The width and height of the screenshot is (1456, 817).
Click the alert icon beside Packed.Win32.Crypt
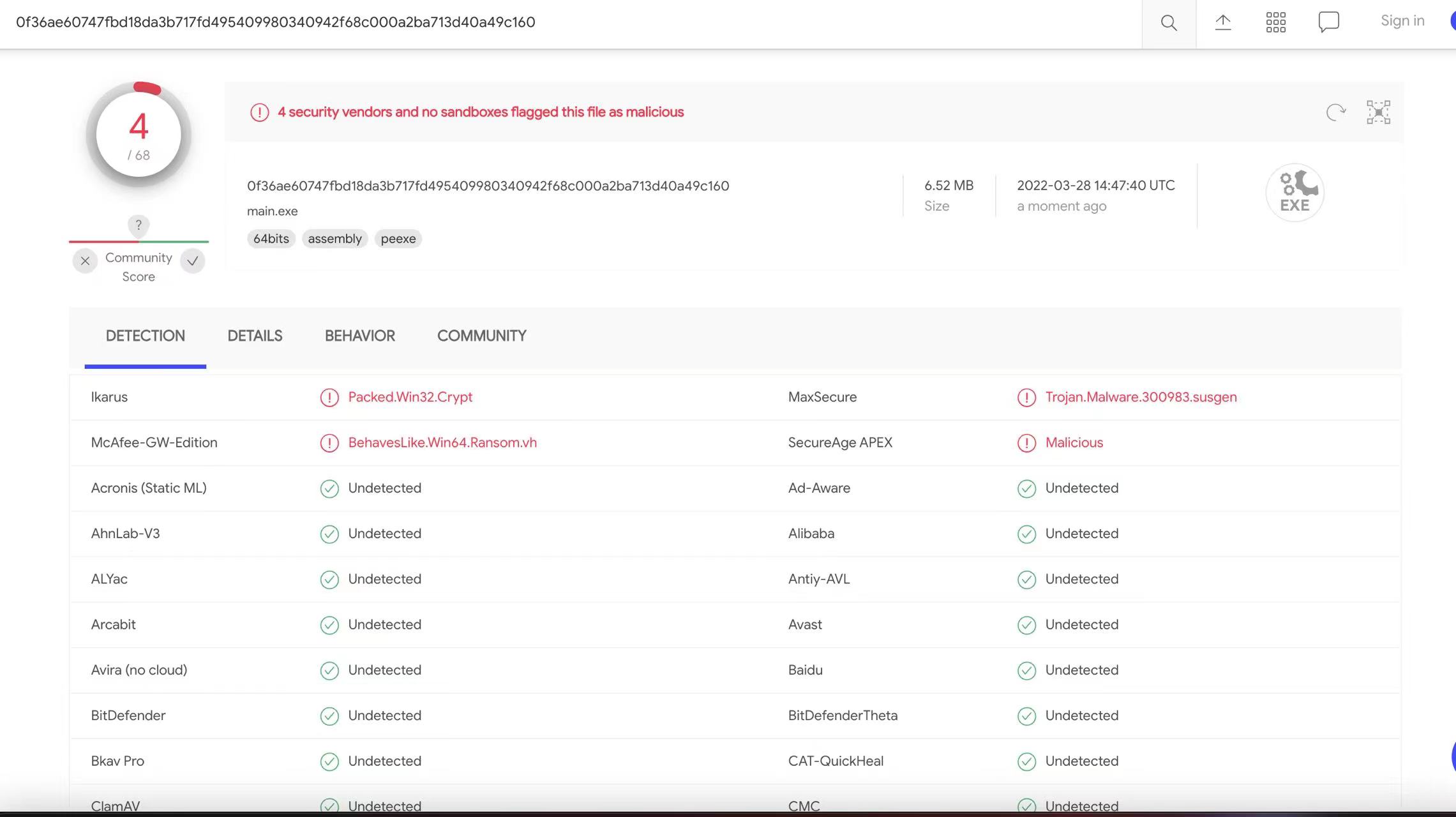(x=329, y=398)
